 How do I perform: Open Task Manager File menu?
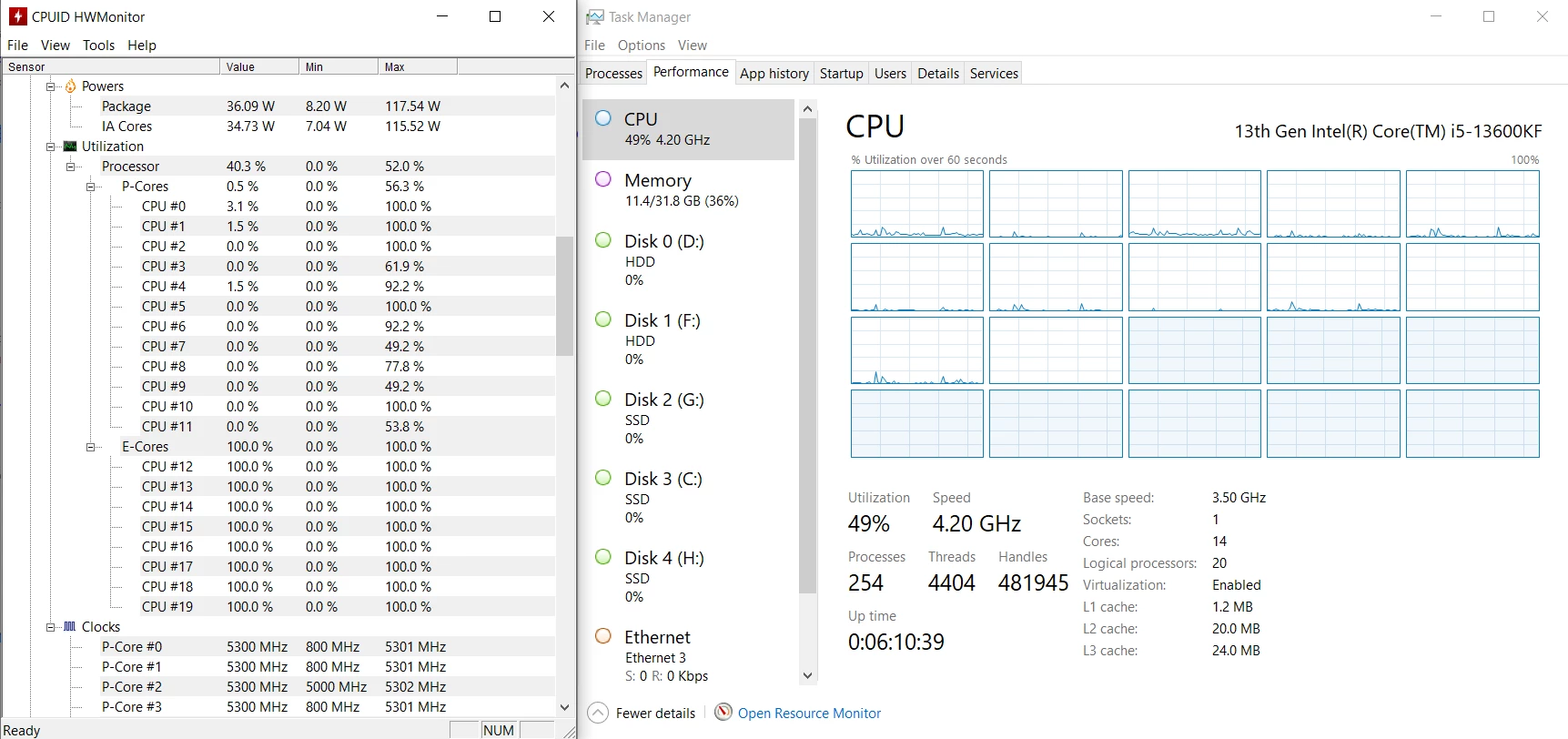point(594,45)
